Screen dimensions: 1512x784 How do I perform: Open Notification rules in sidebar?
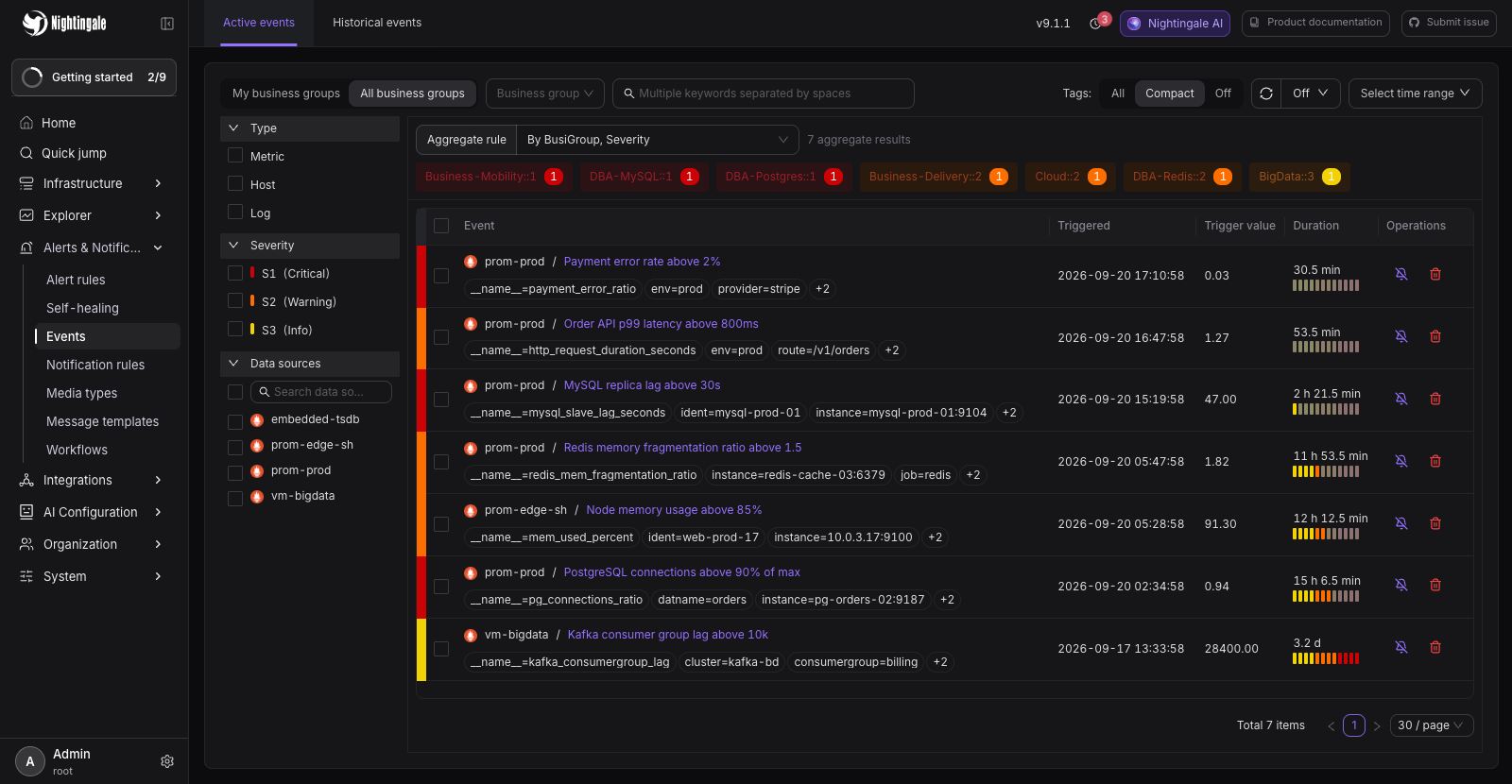point(95,365)
